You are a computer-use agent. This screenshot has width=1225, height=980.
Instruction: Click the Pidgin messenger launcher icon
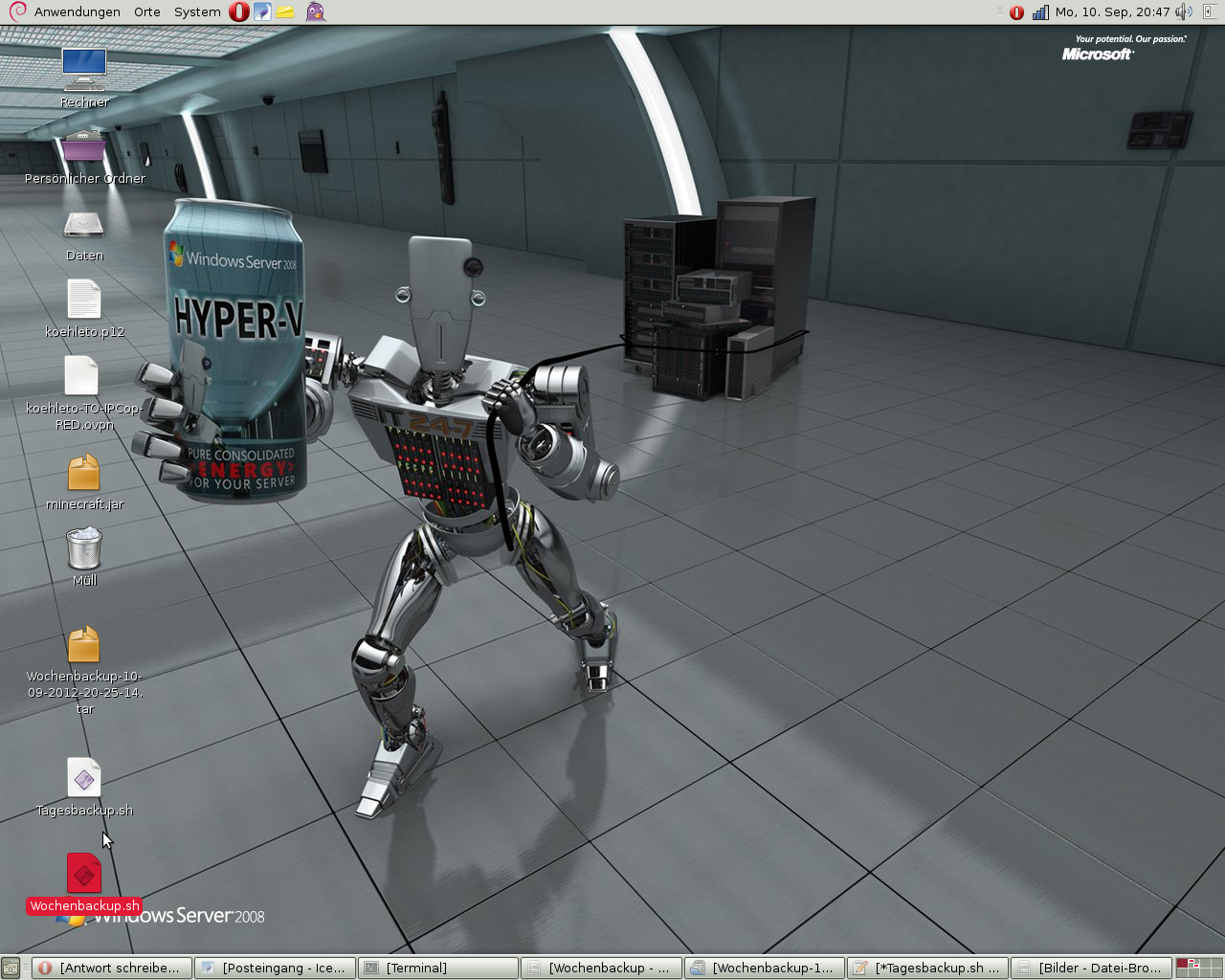(316, 11)
